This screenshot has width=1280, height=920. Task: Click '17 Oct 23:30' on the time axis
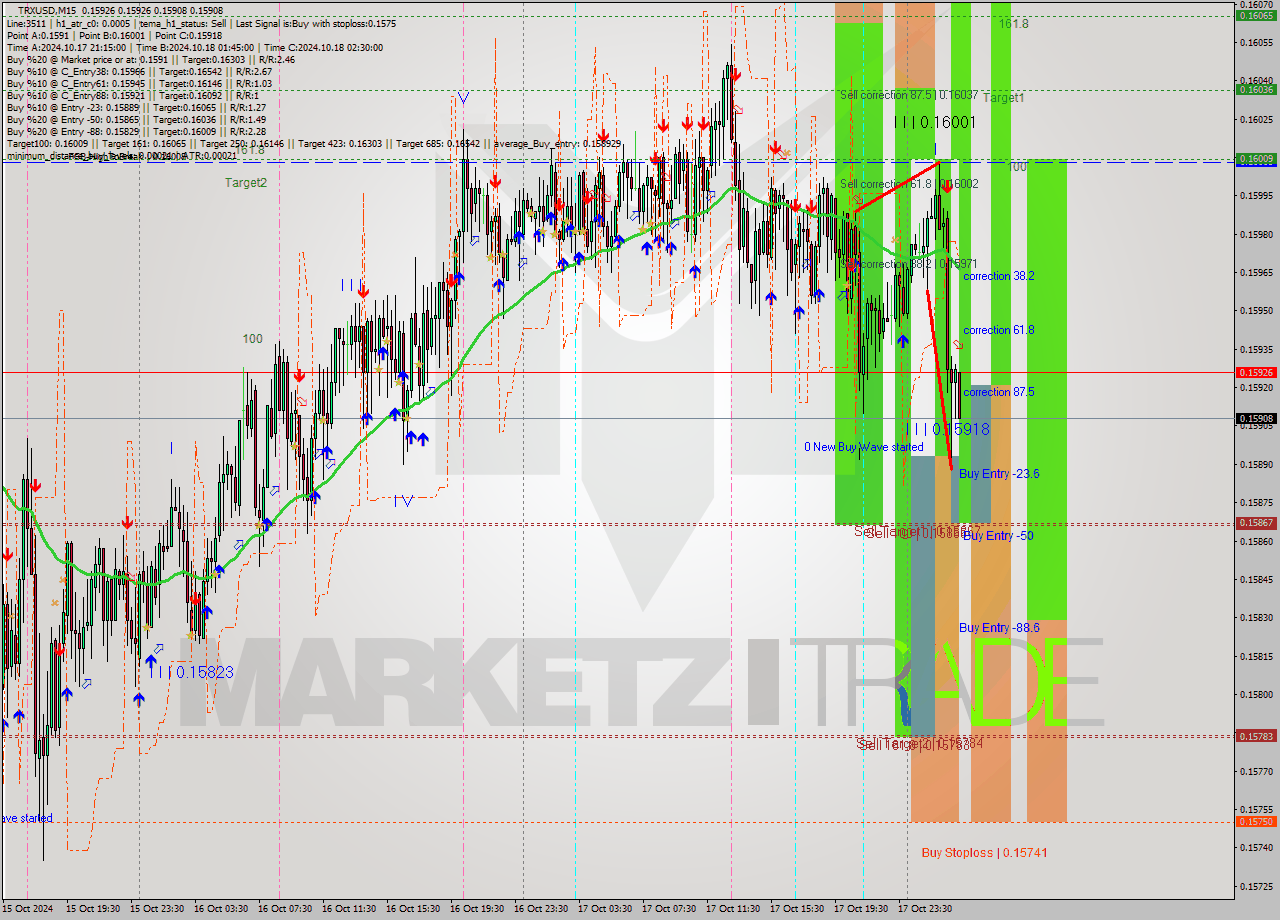(925, 909)
